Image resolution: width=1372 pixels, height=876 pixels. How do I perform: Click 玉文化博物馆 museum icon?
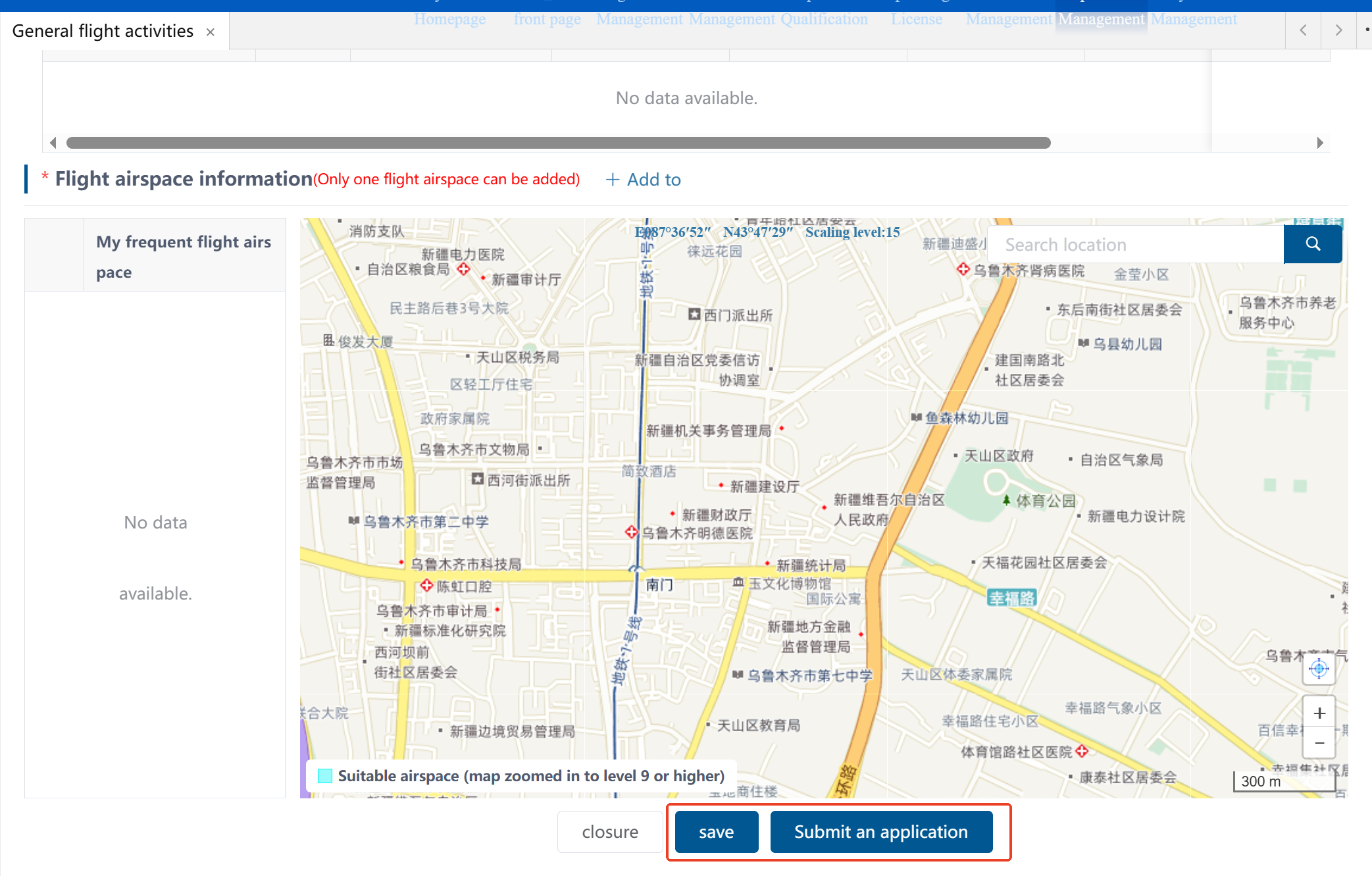coord(738,582)
